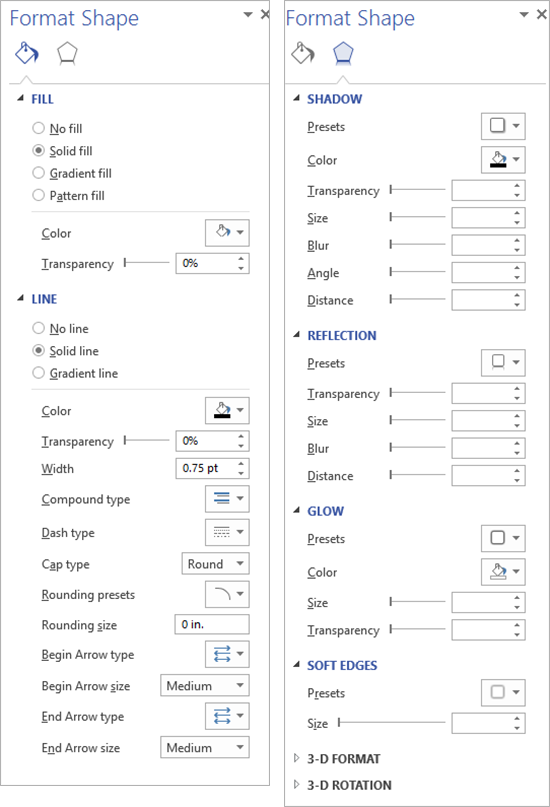Click the Line transparency slider
550x807 pixels.
[x=147, y=441]
